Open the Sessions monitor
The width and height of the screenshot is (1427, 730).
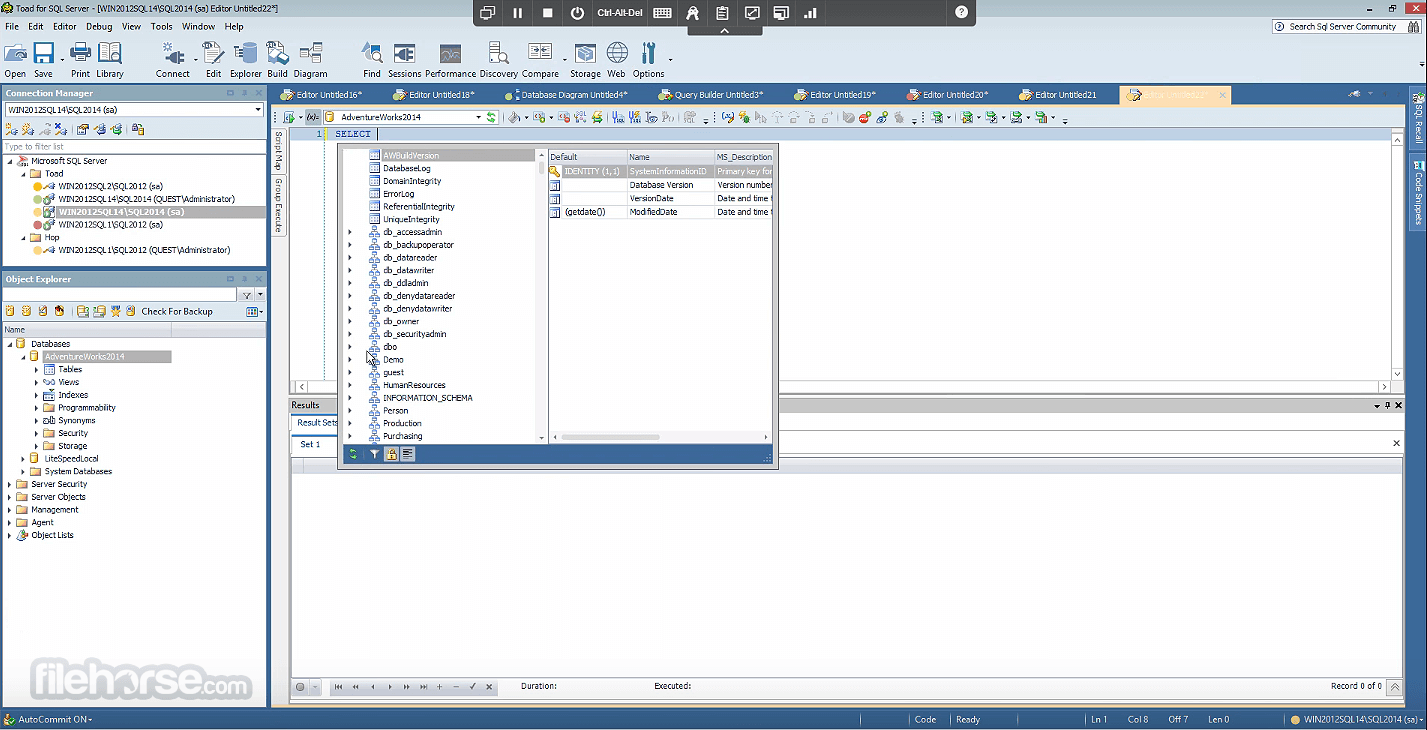[x=405, y=60]
